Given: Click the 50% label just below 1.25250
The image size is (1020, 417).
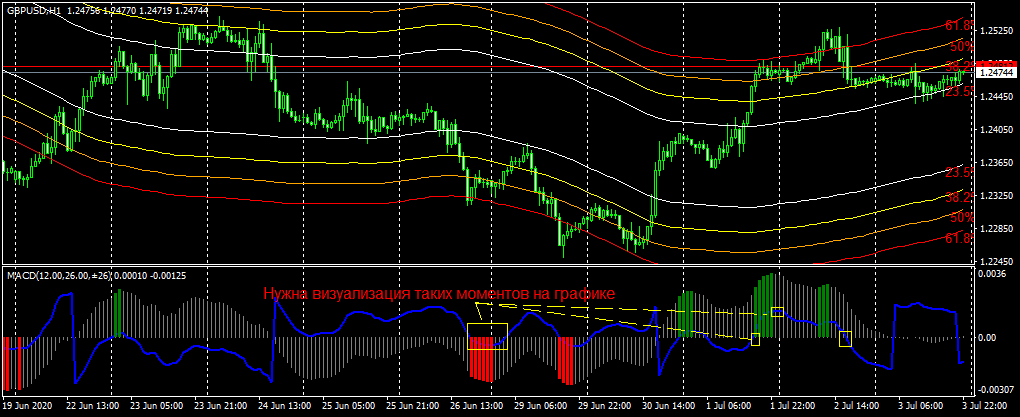Looking at the screenshot, I should (x=961, y=47).
